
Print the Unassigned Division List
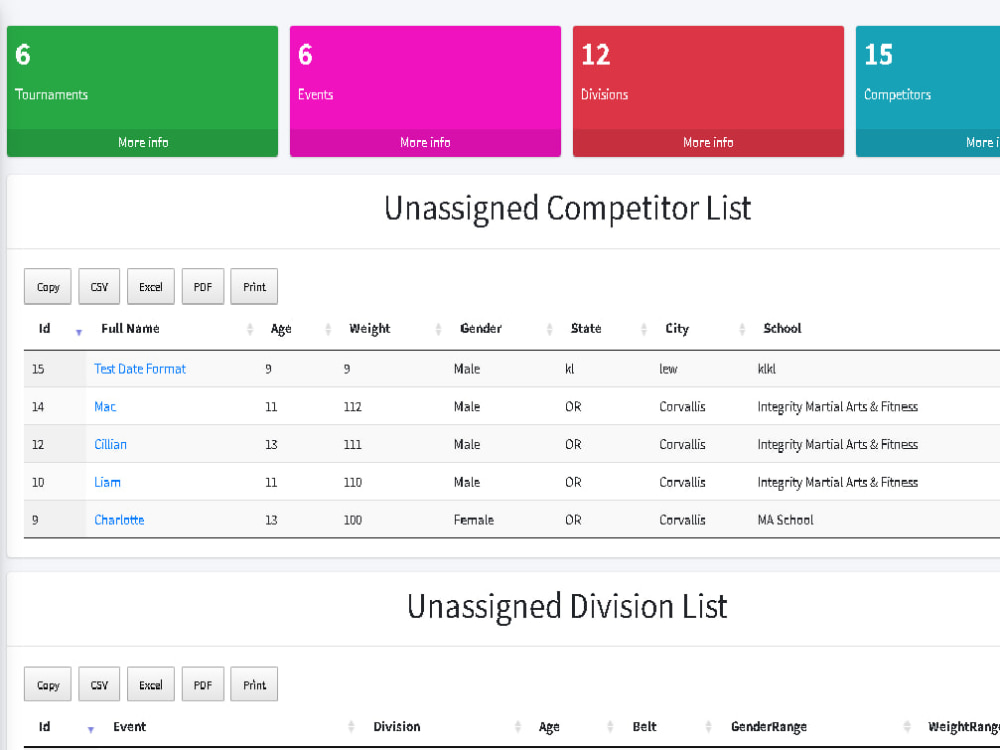click(x=254, y=685)
